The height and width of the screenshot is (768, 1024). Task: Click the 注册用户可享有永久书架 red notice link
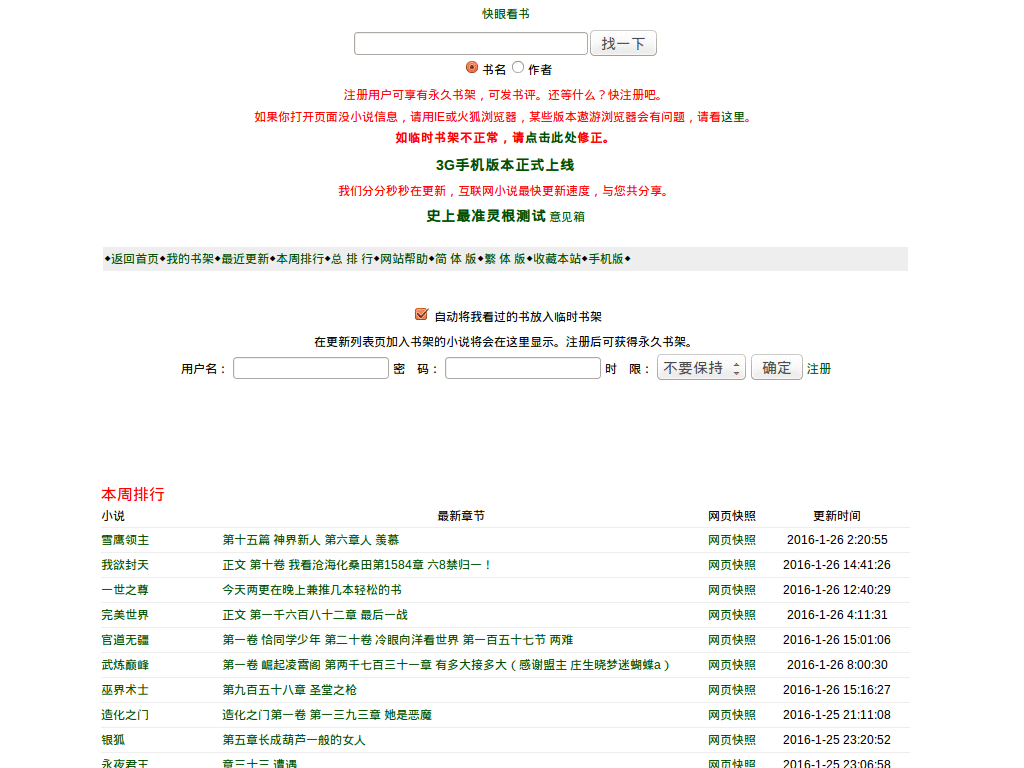[x=505, y=95]
